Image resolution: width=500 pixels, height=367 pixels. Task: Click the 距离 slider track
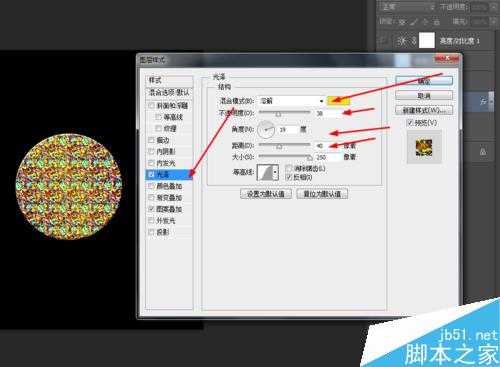coord(284,145)
